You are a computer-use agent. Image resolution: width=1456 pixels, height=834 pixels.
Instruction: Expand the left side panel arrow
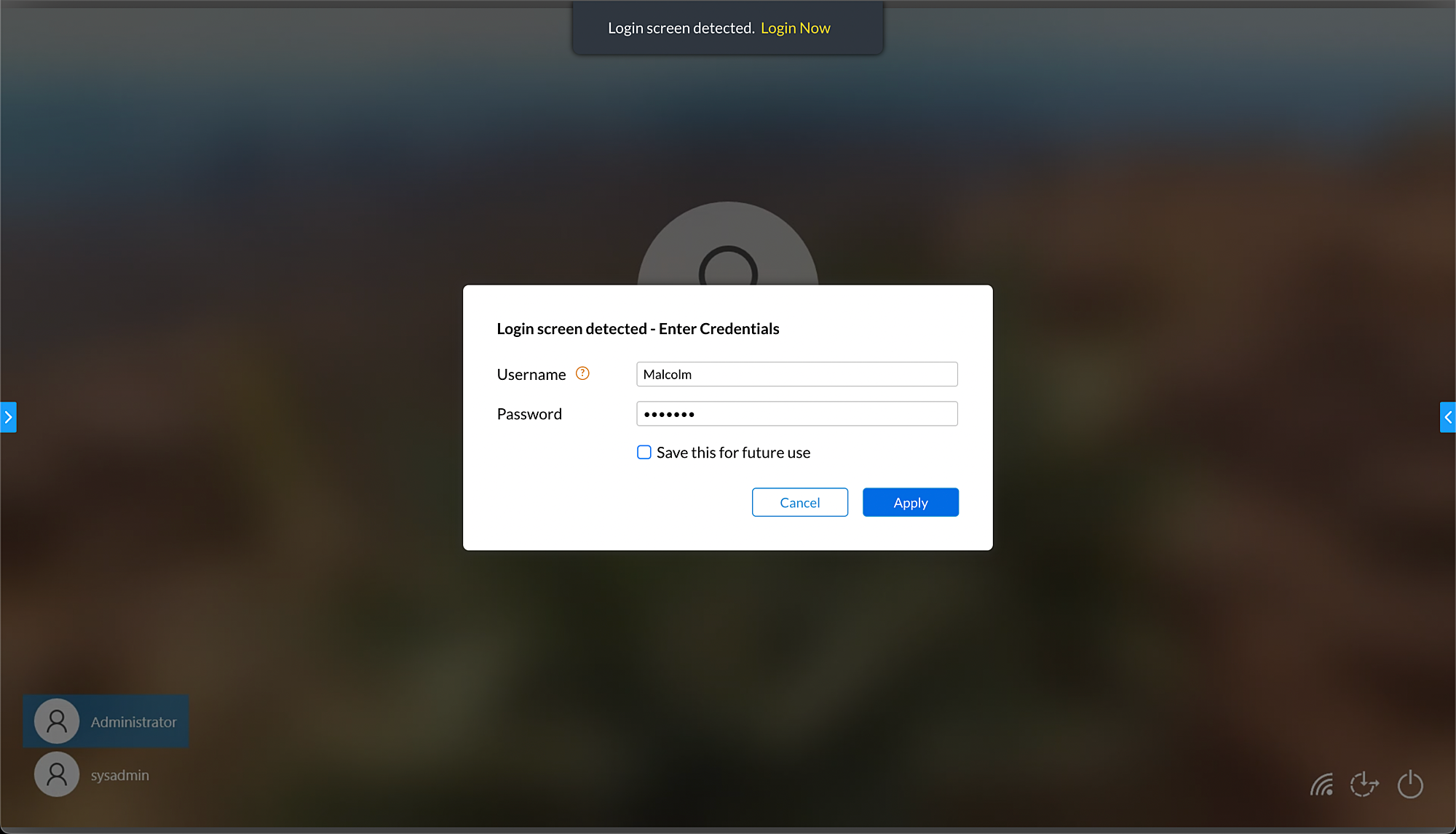point(8,417)
